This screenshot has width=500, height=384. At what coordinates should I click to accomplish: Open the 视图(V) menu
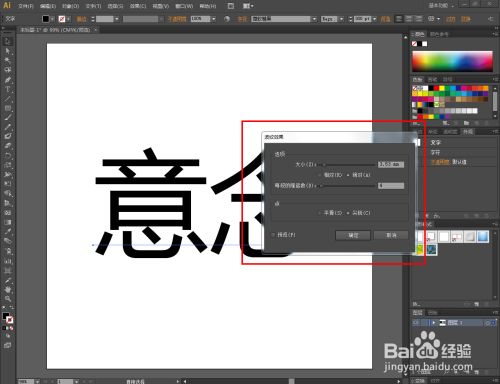pos(161,6)
